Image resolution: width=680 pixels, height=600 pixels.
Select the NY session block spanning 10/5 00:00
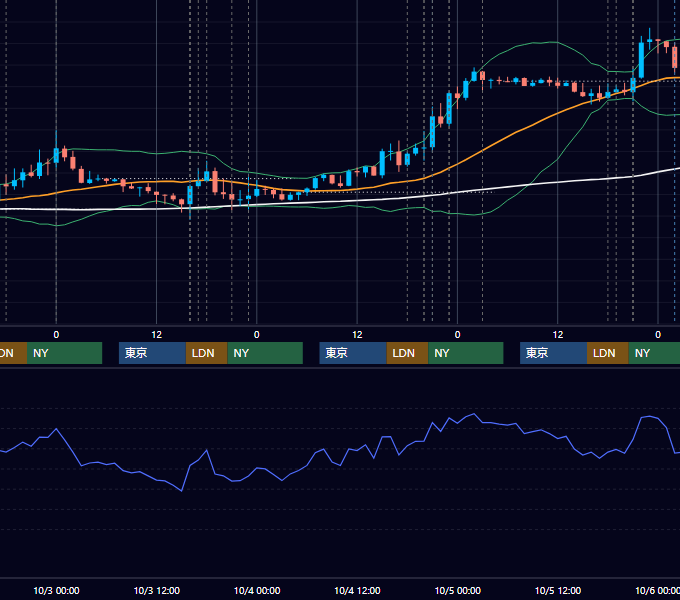[466, 353]
